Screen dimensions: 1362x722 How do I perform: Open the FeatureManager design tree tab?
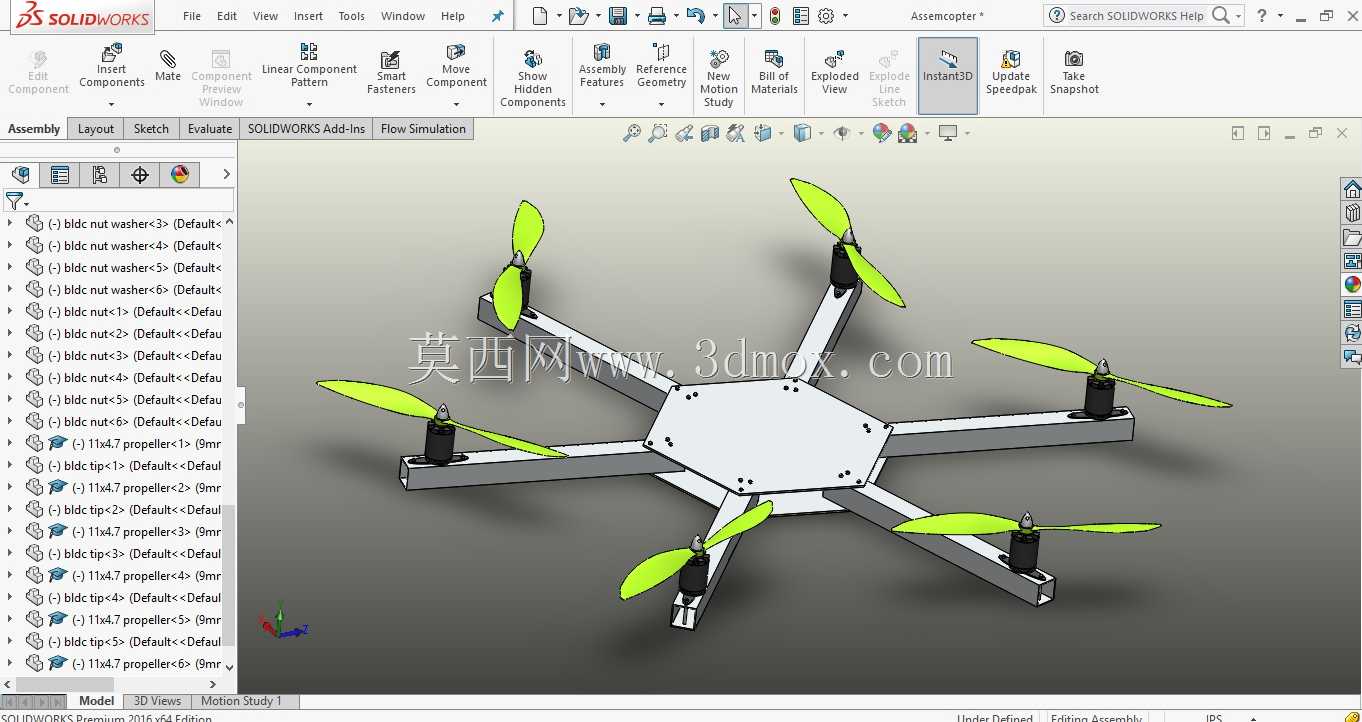click(x=20, y=175)
